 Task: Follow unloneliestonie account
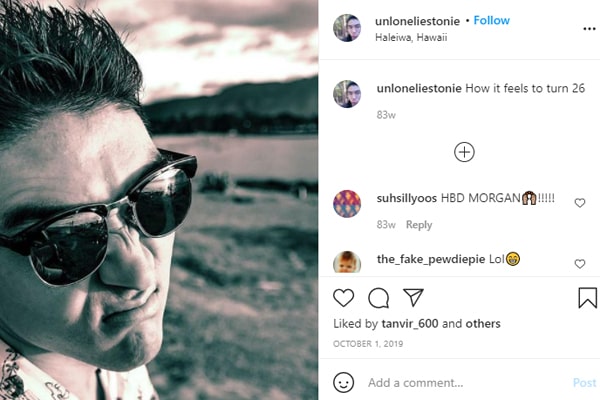491,20
